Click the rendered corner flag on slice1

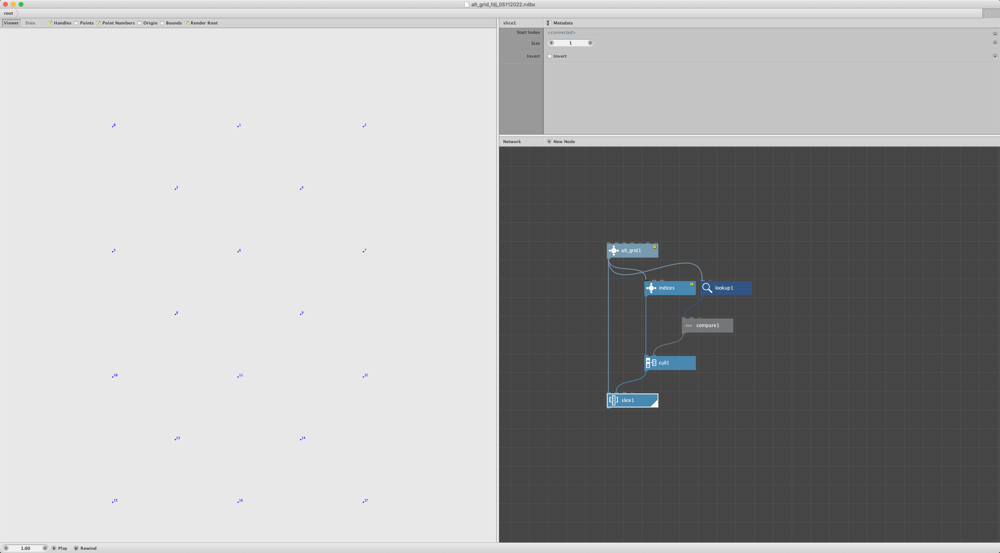[654, 404]
